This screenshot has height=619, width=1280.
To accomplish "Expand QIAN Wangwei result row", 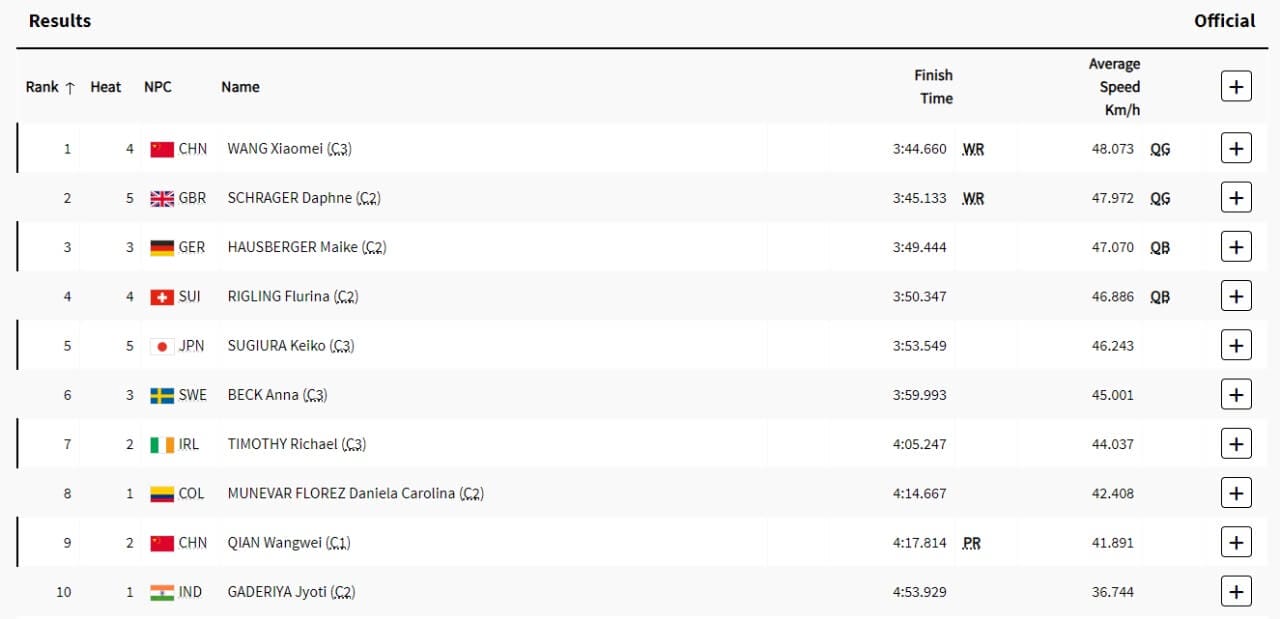I will [x=1236, y=543].
